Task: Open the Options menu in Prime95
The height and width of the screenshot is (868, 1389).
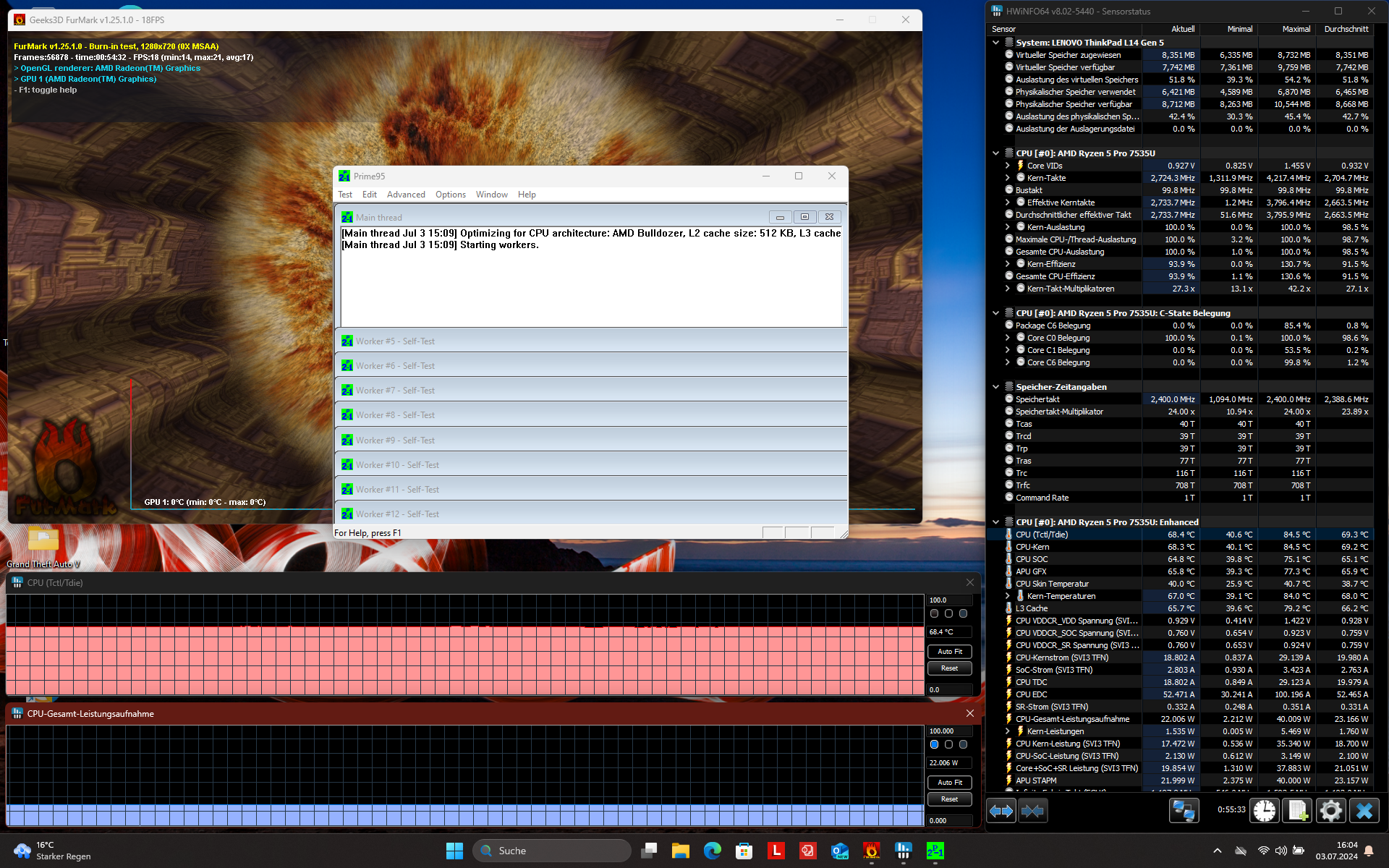Action: pos(450,195)
